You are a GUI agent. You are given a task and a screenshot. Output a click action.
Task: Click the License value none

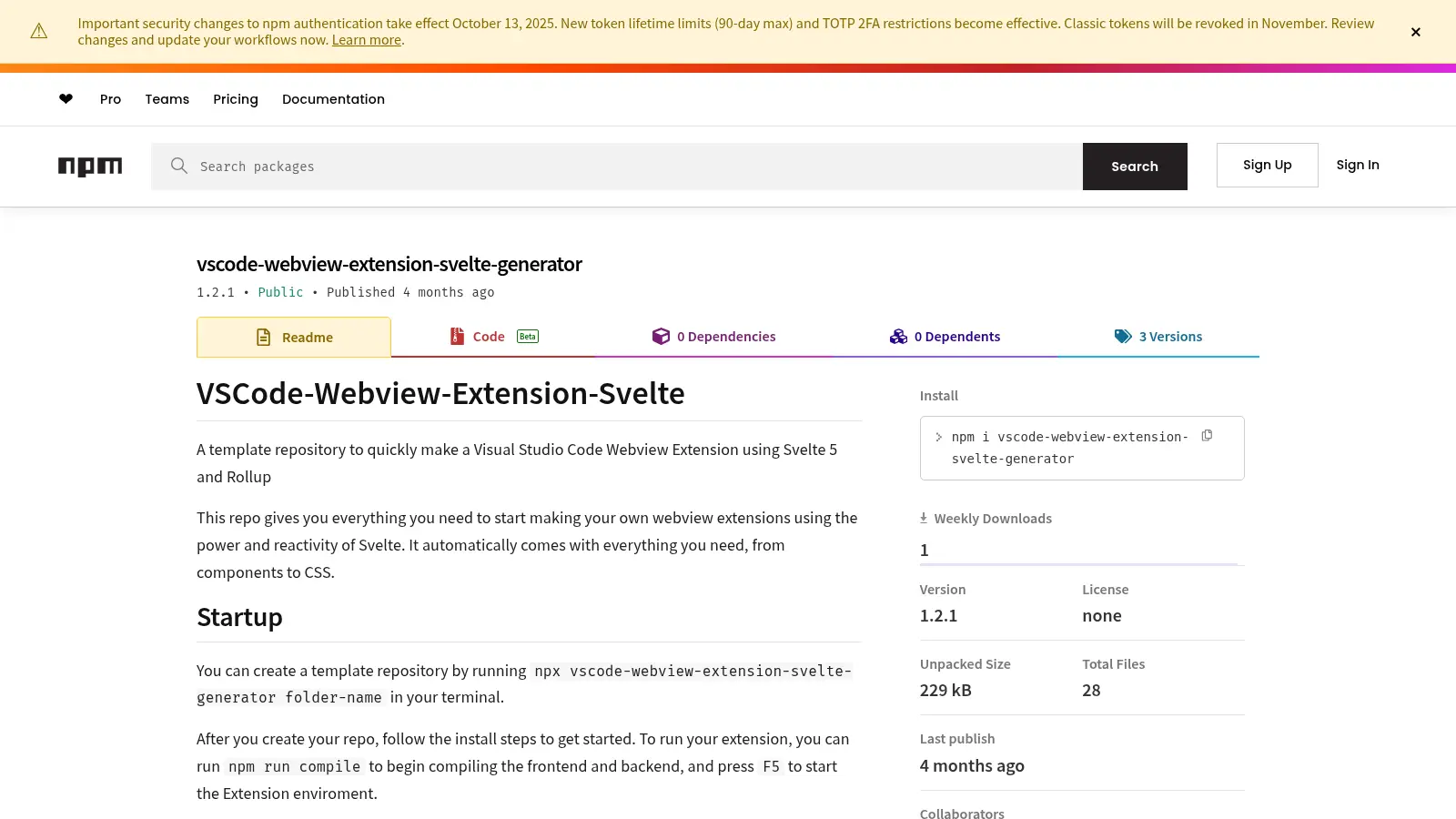tap(1102, 616)
